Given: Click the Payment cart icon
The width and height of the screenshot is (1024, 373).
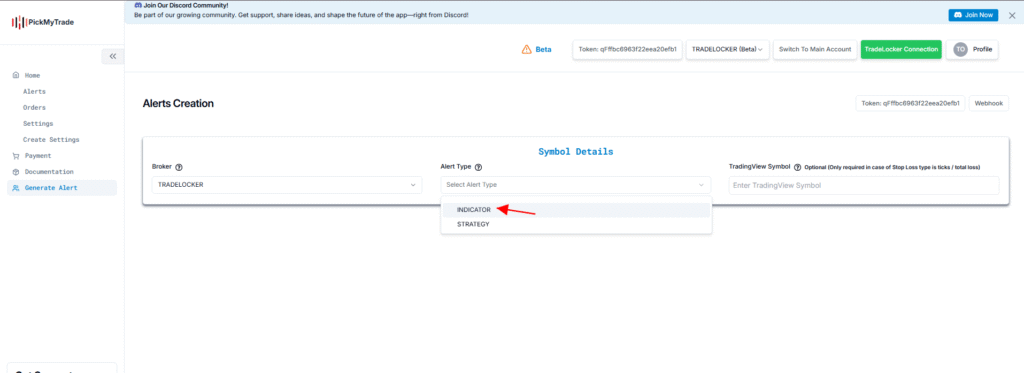Looking at the screenshot, I should tap(16, 156).
